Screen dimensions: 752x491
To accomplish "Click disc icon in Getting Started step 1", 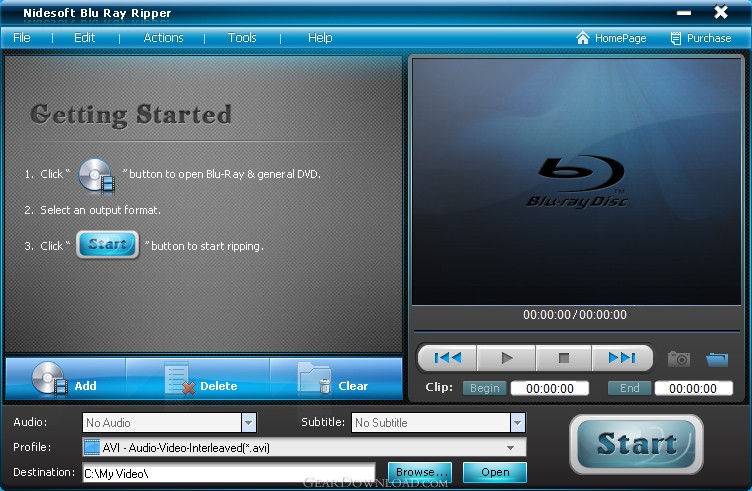I will coord(96,175).
